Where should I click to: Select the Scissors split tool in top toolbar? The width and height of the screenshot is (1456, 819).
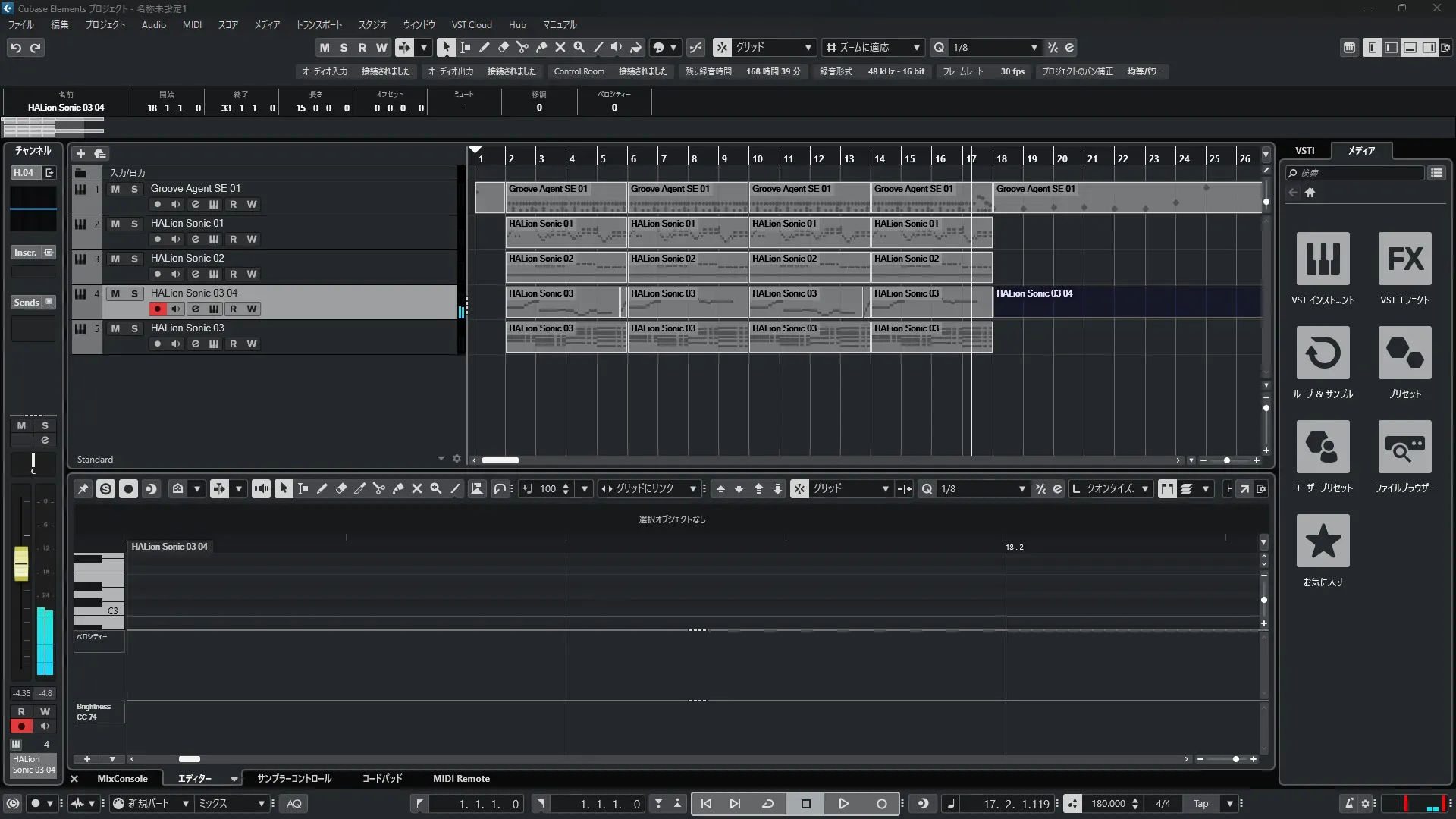point(522,47)
